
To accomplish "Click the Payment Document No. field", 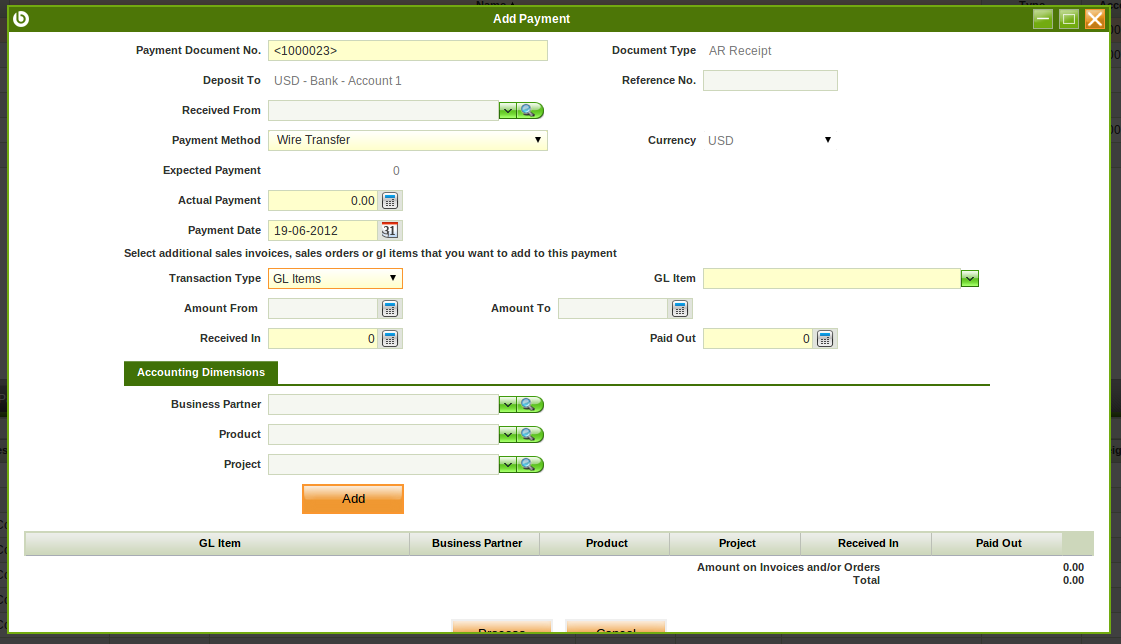I will click(408, 51).
